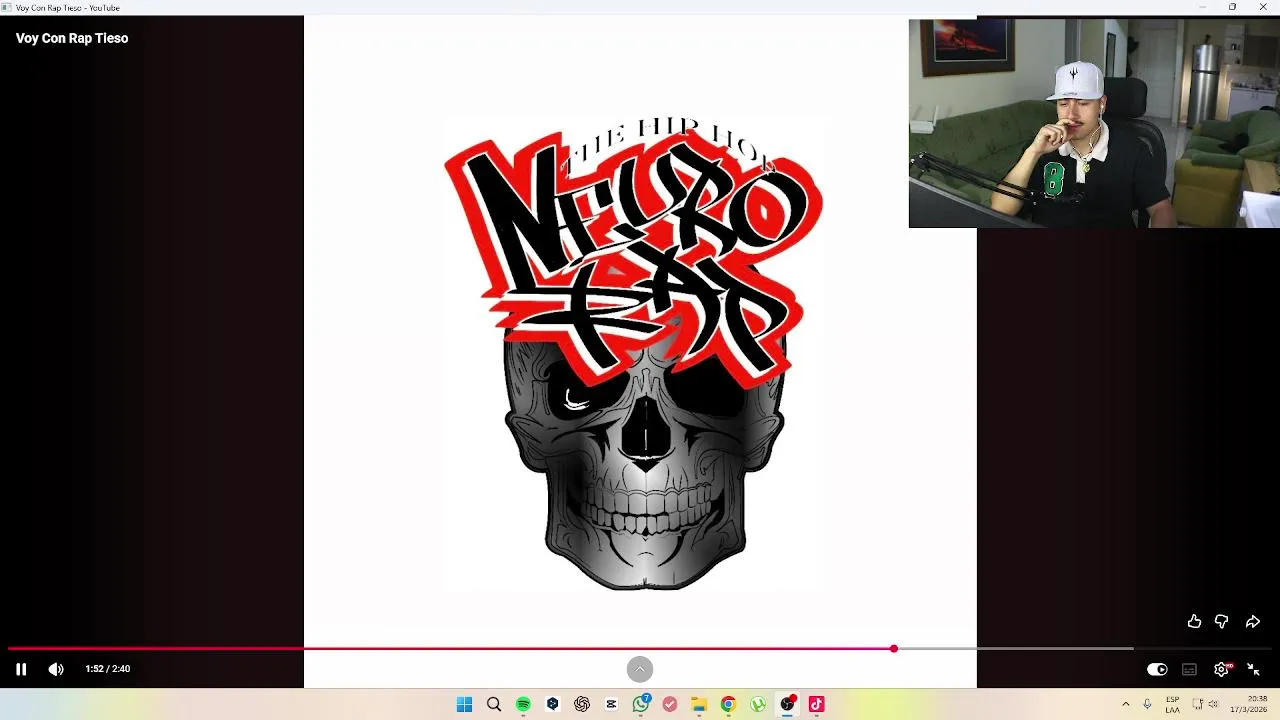Open File Explorer from the taskbar

coord(699,705)
